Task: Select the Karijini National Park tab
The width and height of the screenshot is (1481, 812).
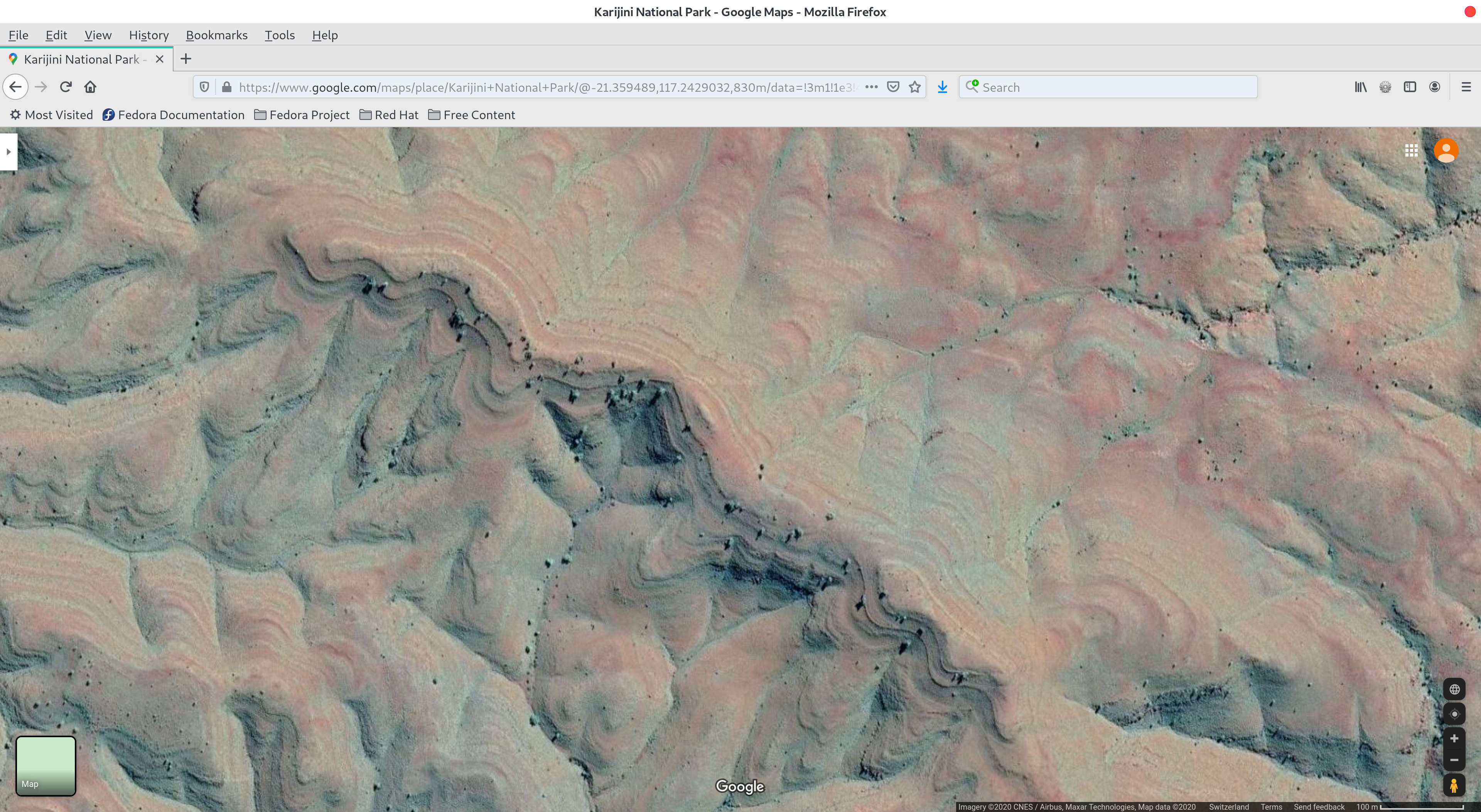Action: pyautogui.click(x=86, y=59)
